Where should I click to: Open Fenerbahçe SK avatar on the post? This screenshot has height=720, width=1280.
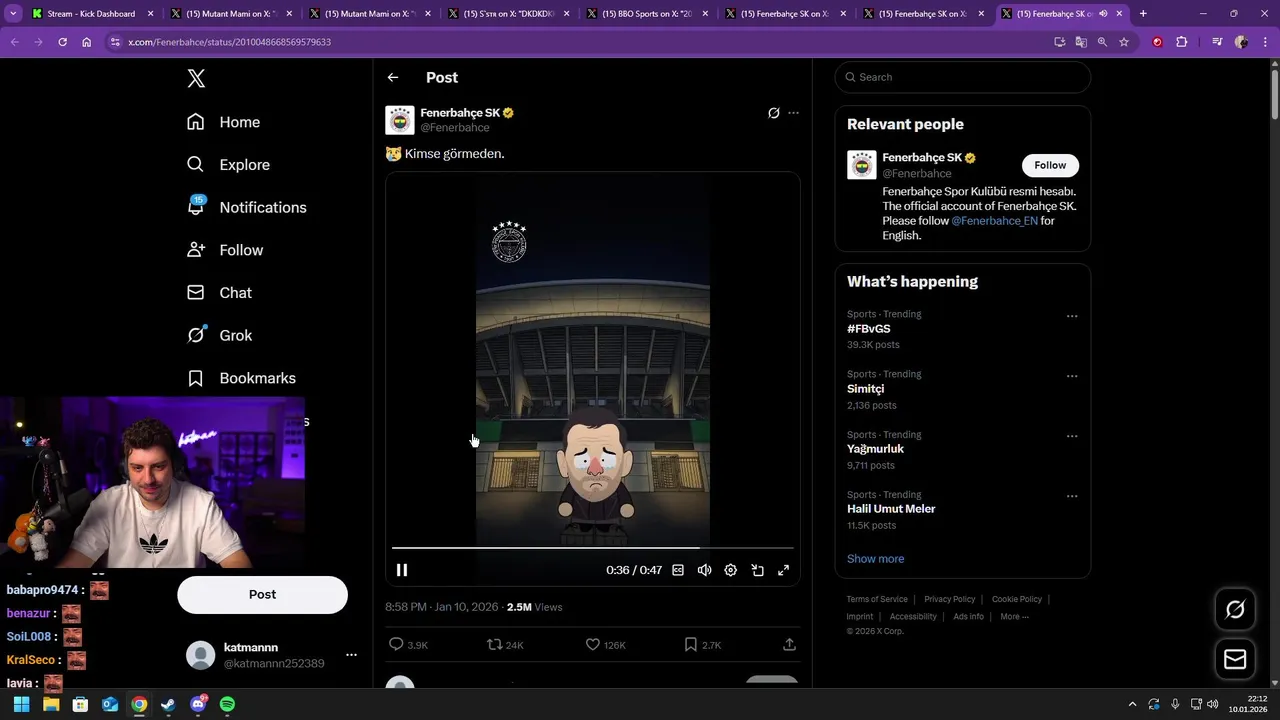(400, 120)
